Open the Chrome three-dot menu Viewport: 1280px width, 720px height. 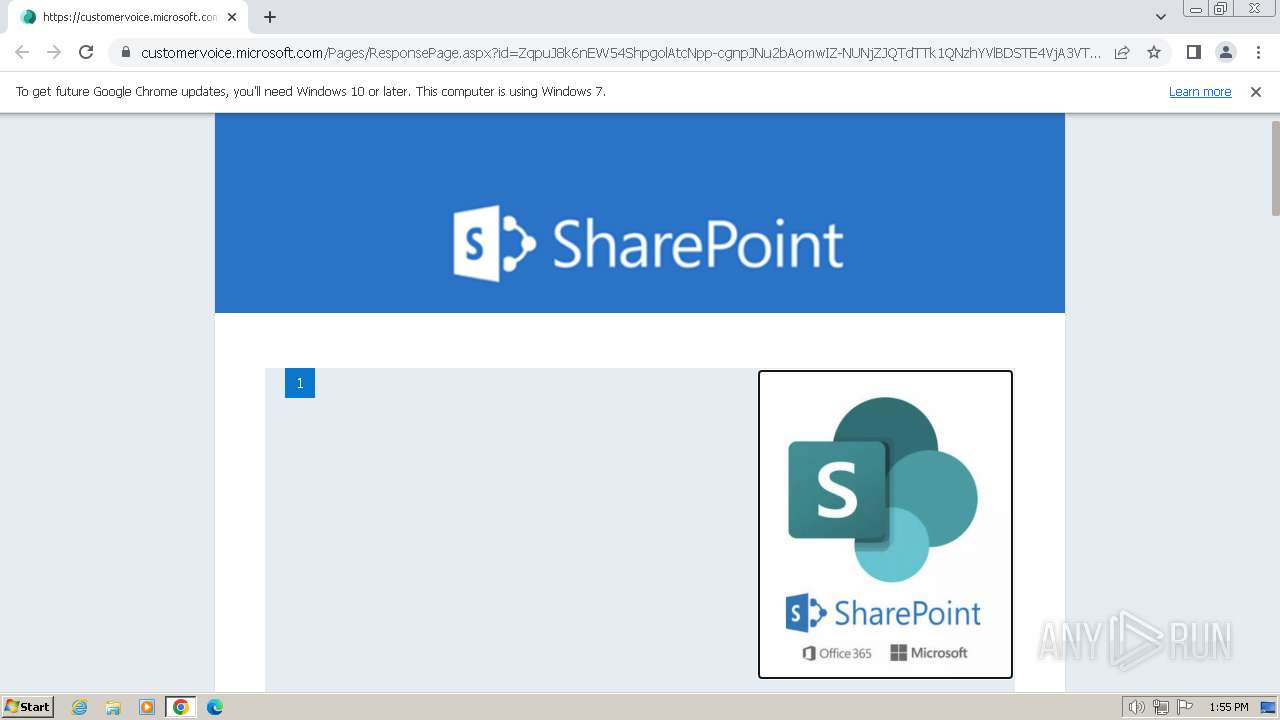[x=1257, y=52]
